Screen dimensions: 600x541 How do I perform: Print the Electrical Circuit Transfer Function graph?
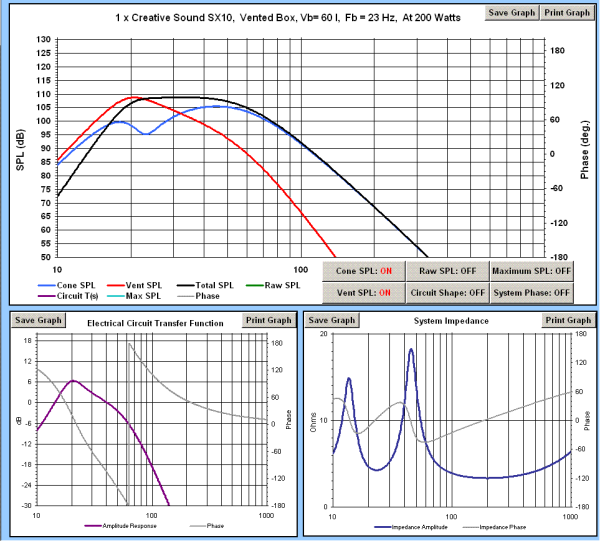point(268,320)
